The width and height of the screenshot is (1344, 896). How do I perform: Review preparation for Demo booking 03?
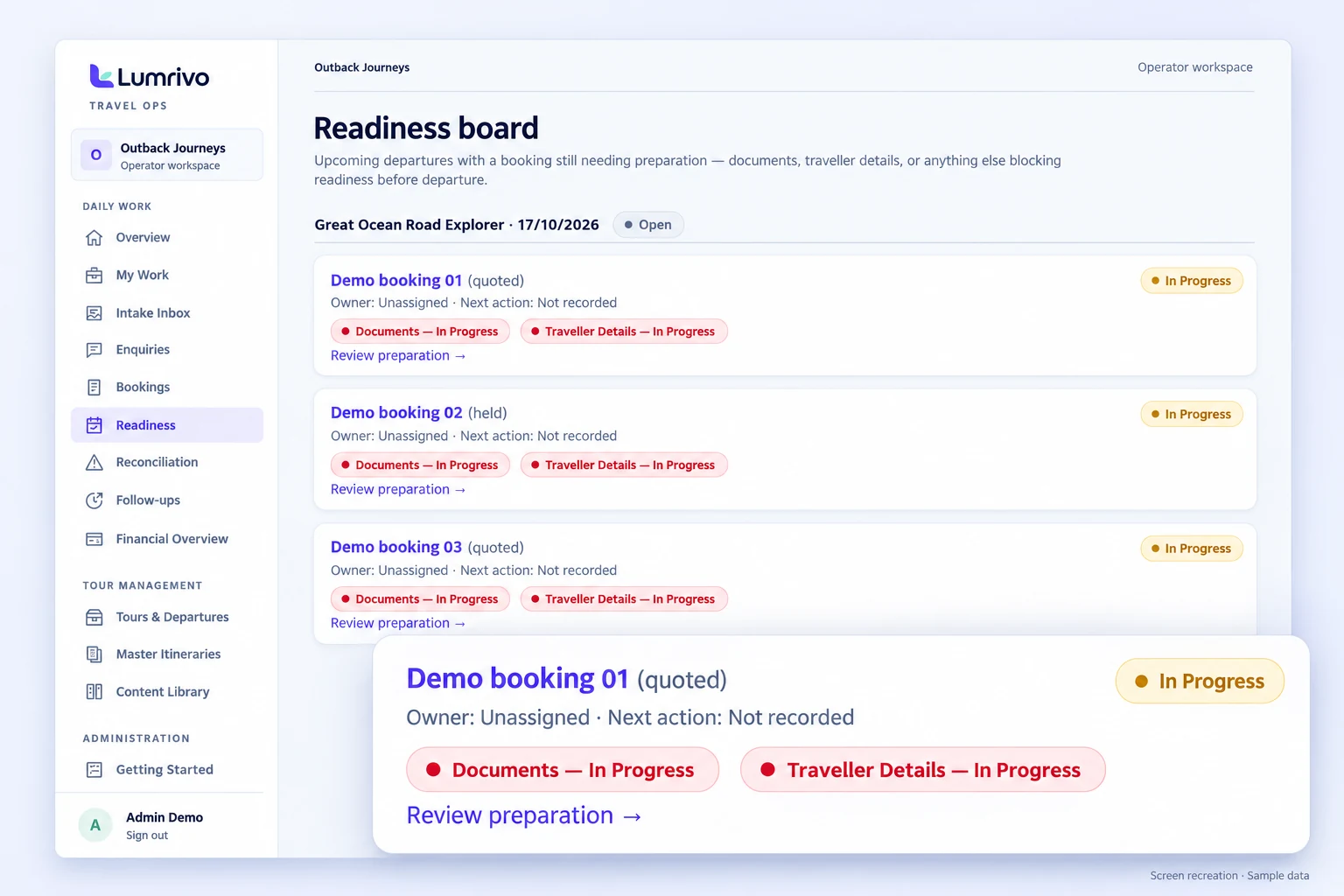pos(398,623)
